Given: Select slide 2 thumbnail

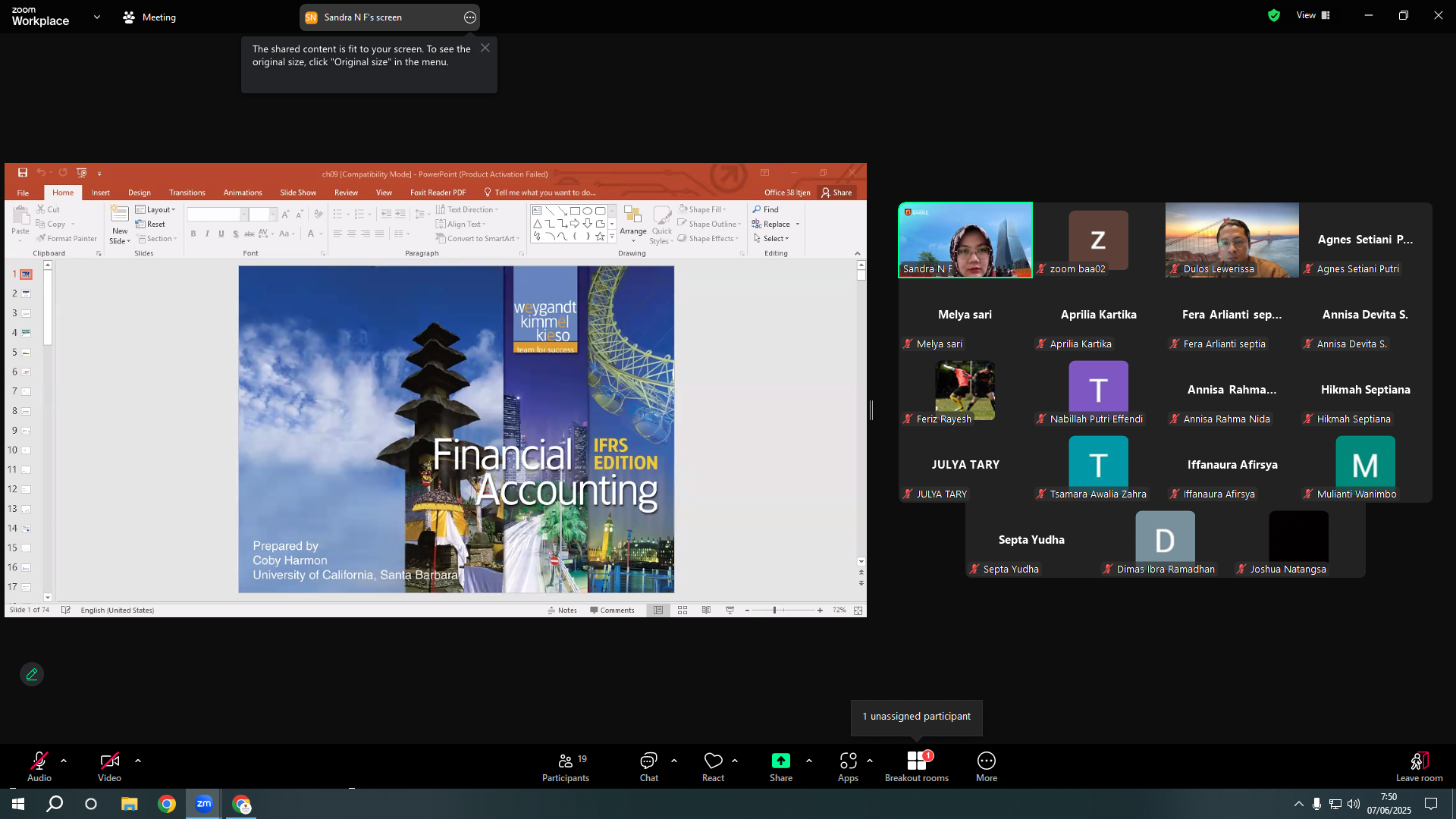Looking at the screenshot, I should pos(26,293).
